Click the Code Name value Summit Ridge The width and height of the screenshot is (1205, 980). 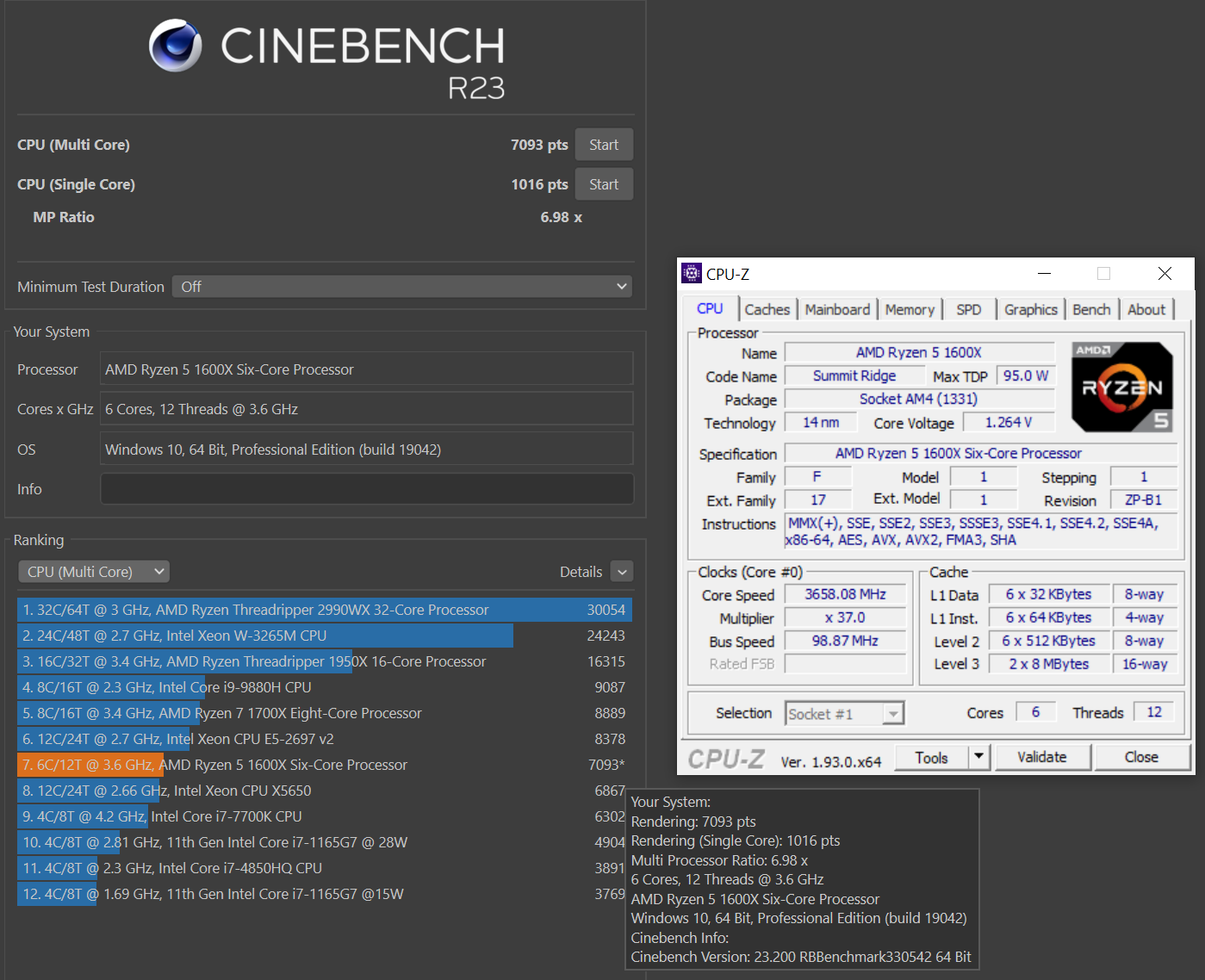[854, 375]
